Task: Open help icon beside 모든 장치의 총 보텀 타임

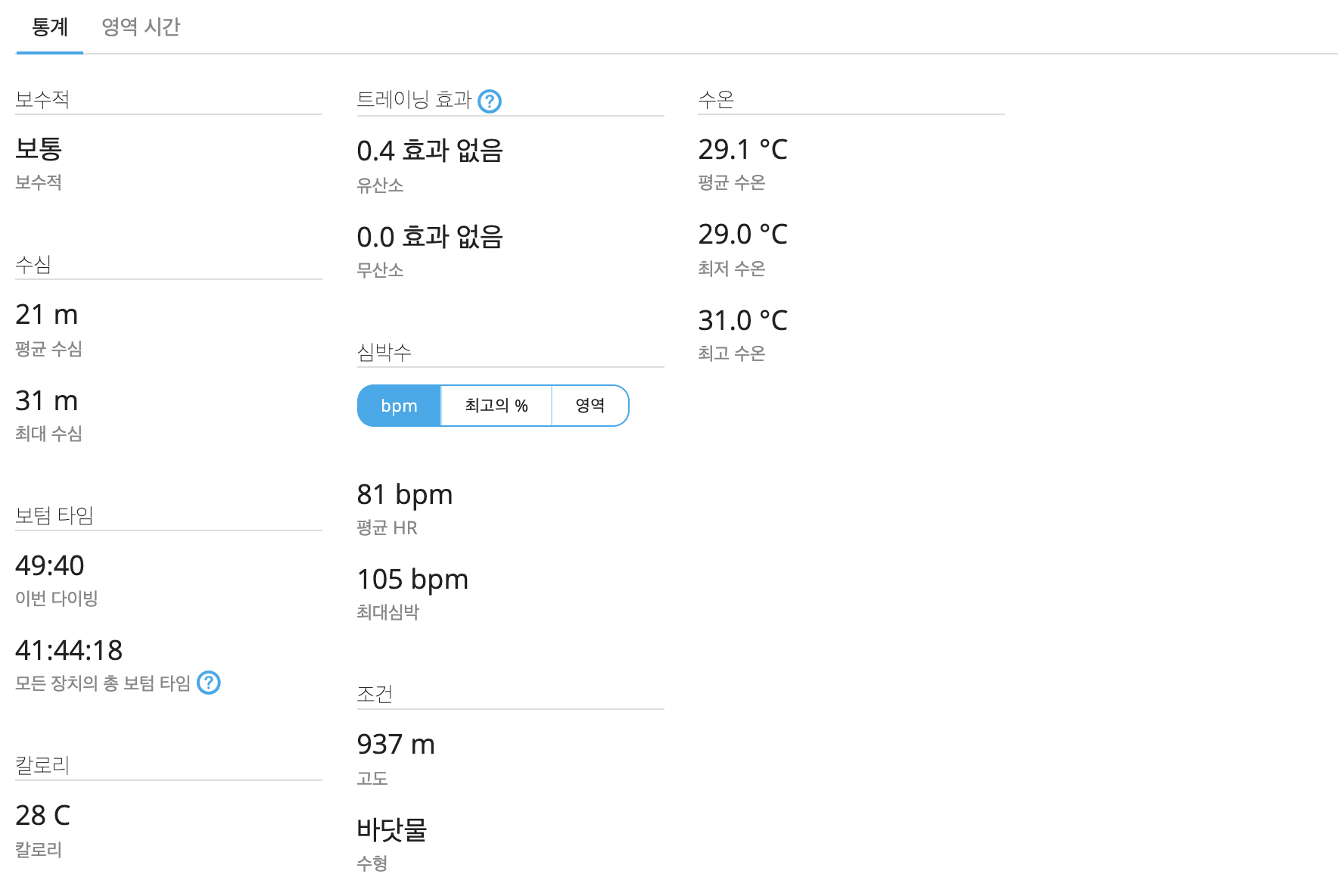Action: coord(209,683)
